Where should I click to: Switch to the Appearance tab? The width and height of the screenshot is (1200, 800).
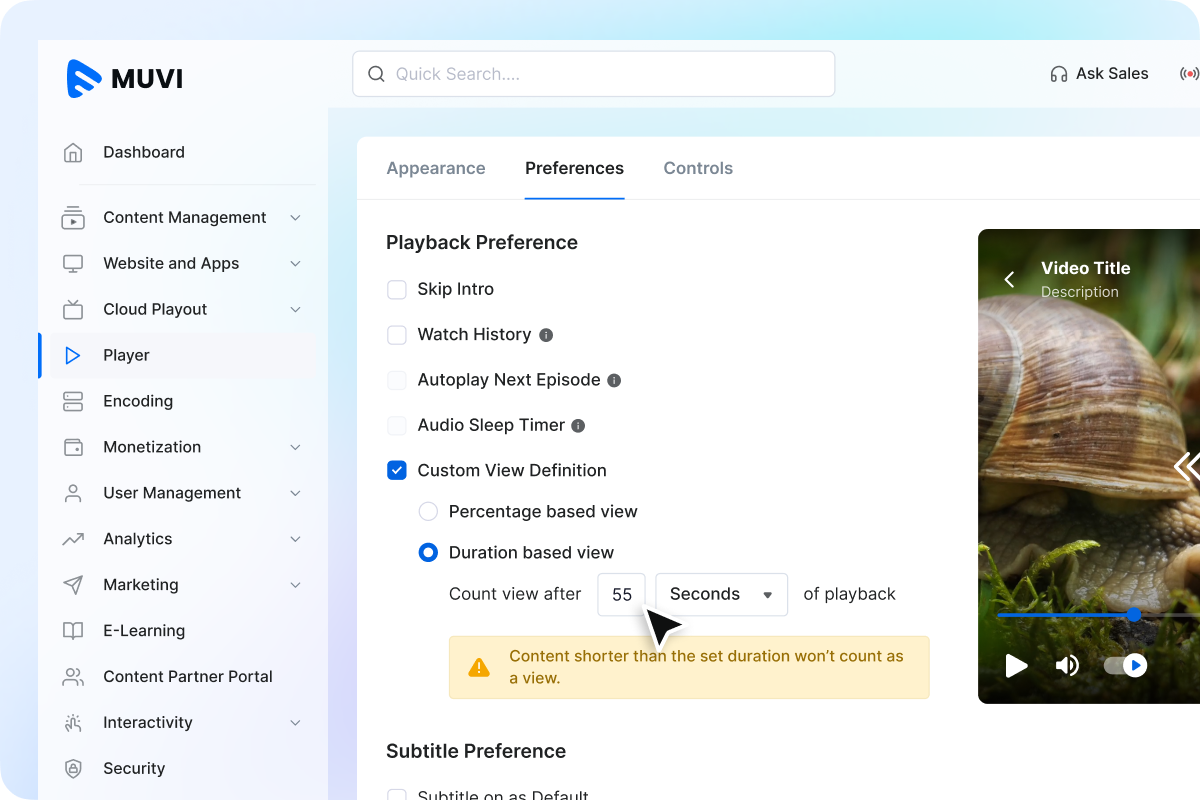(x=436, y=168)
